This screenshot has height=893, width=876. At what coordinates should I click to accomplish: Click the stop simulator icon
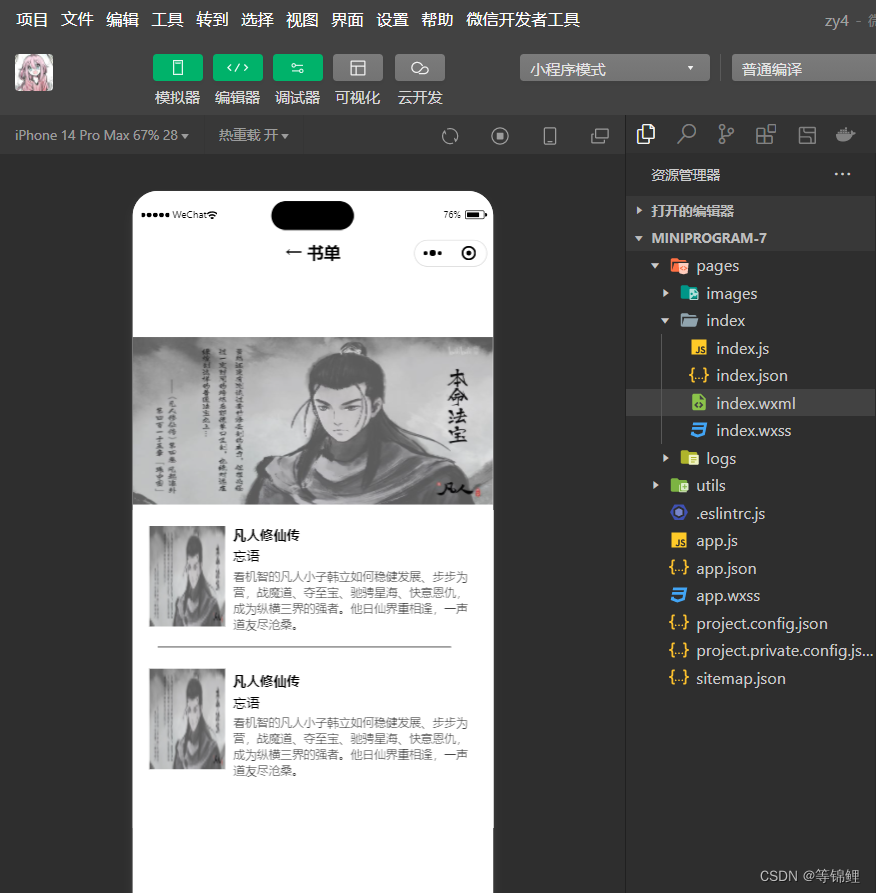tap(500, 136)
